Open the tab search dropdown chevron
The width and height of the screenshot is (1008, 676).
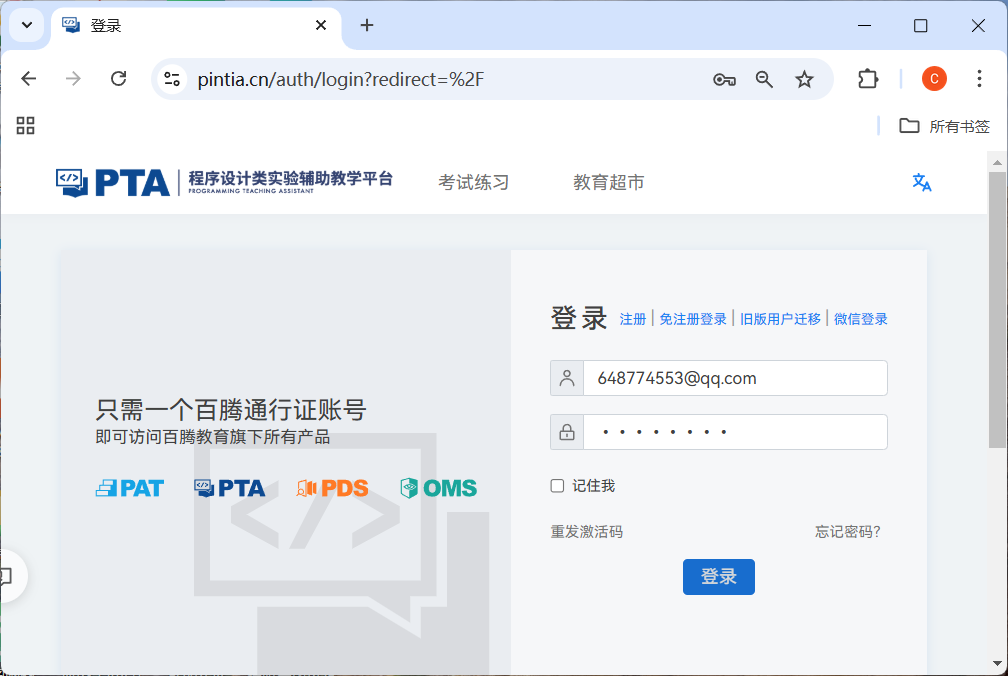(x=27, y=25)
